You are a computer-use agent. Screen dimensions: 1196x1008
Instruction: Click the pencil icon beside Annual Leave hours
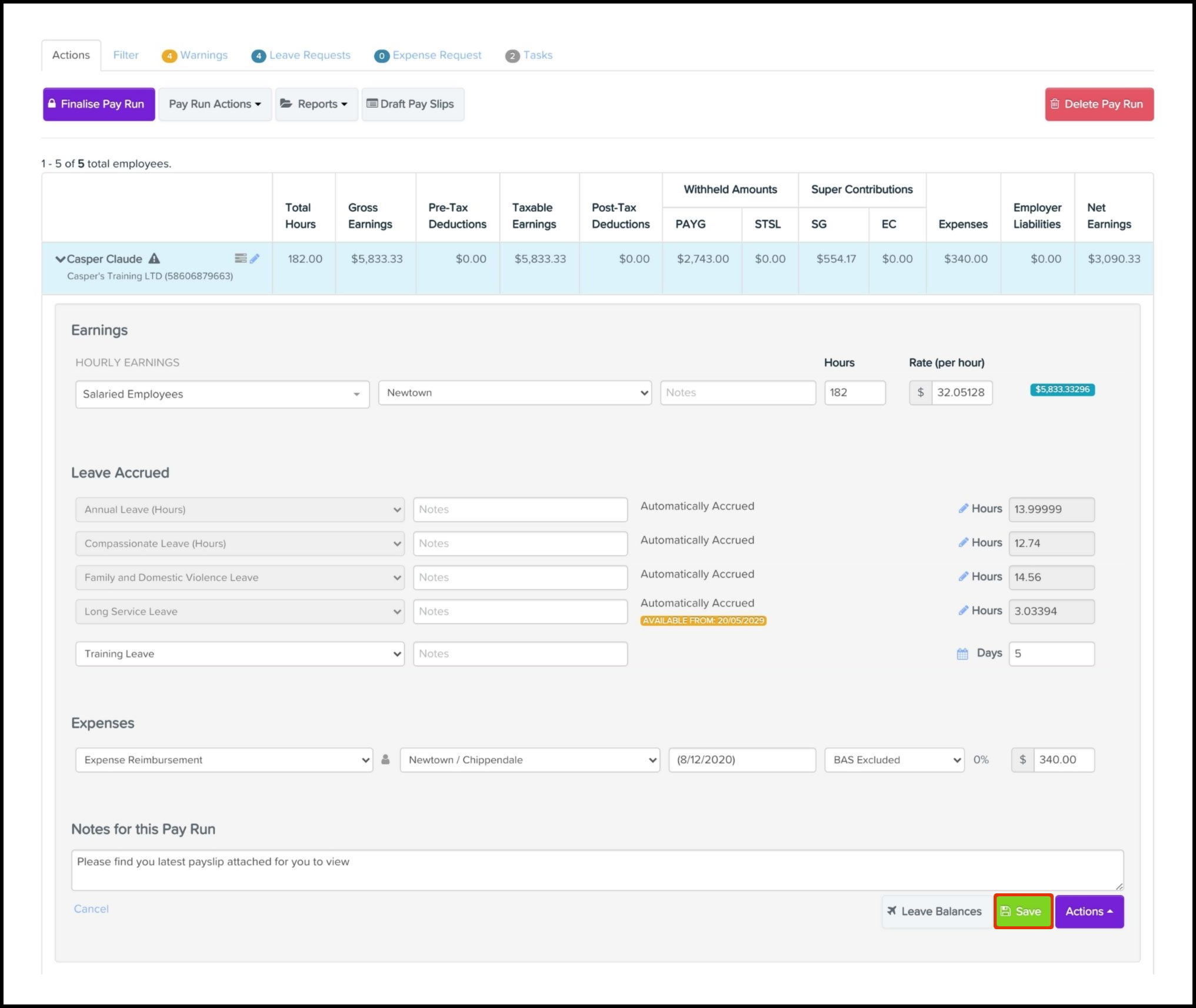pyautogui.click(x=963, y=508)
